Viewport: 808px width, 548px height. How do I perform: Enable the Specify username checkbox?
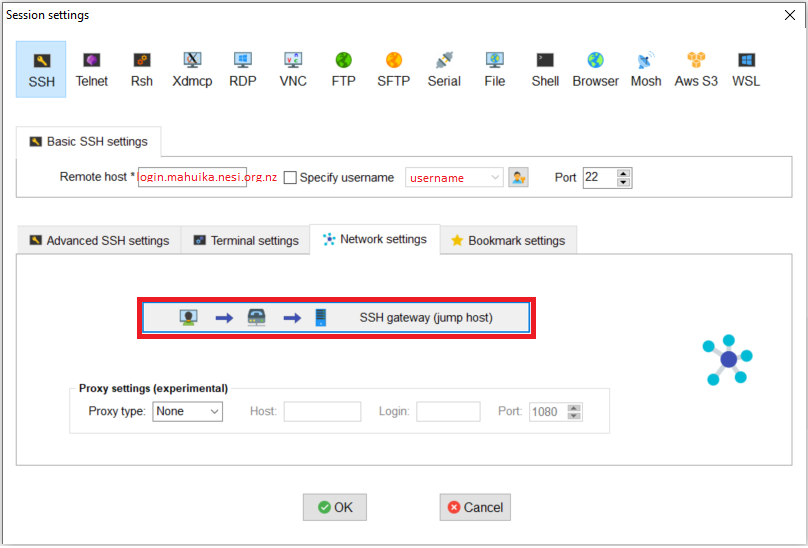pos(290,177)
